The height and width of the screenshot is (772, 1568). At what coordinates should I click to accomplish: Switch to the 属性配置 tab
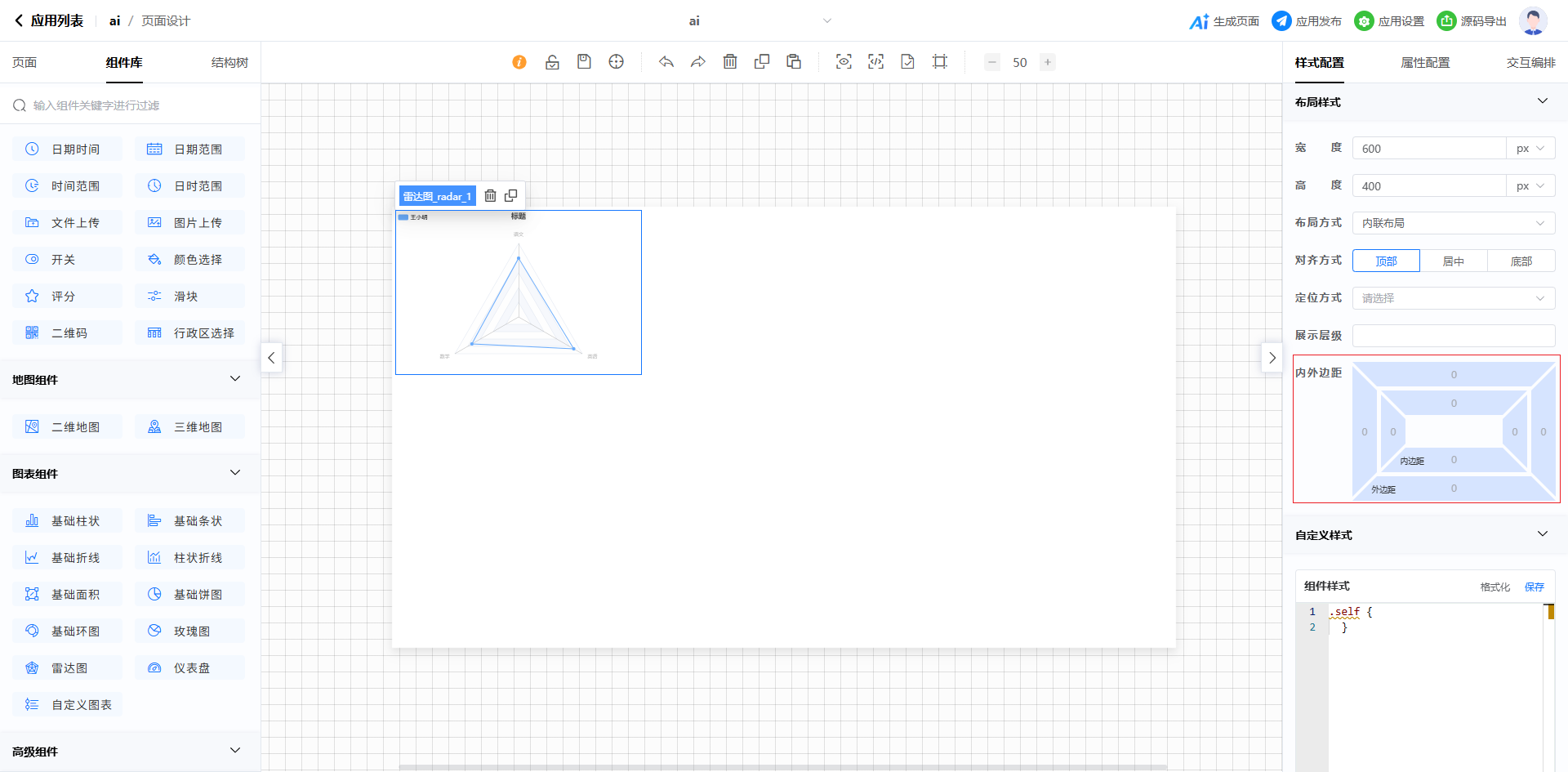[1425, 63]
